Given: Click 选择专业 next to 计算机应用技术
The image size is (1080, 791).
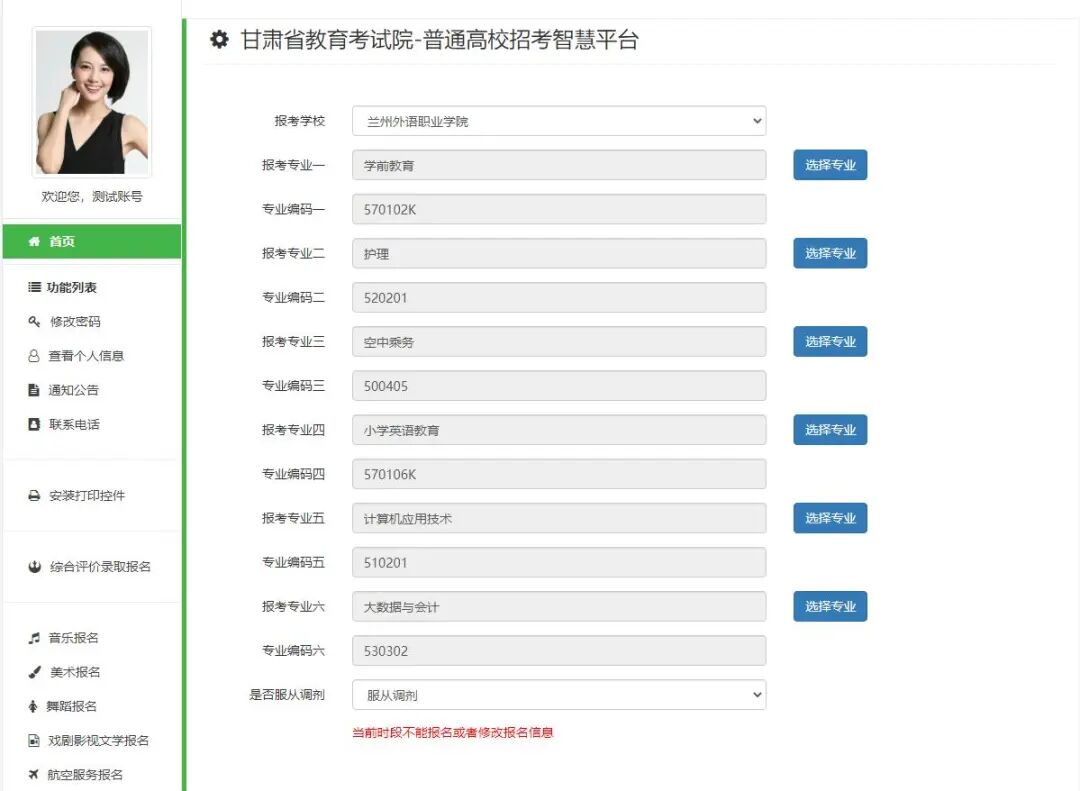Looking at the screenshot, I should click(830, 518).
